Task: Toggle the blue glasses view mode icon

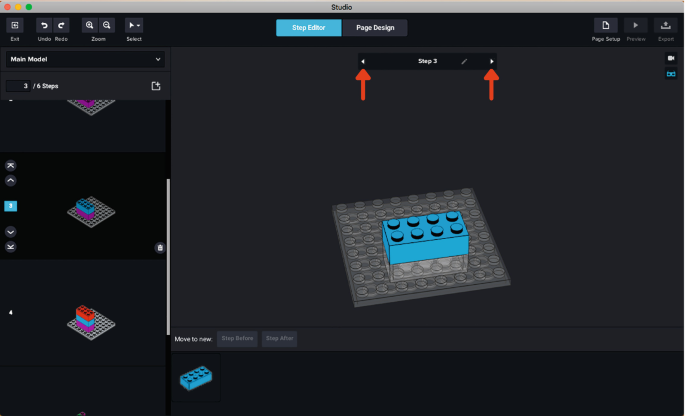Action: pyautogui.click(x=671, y=74)
